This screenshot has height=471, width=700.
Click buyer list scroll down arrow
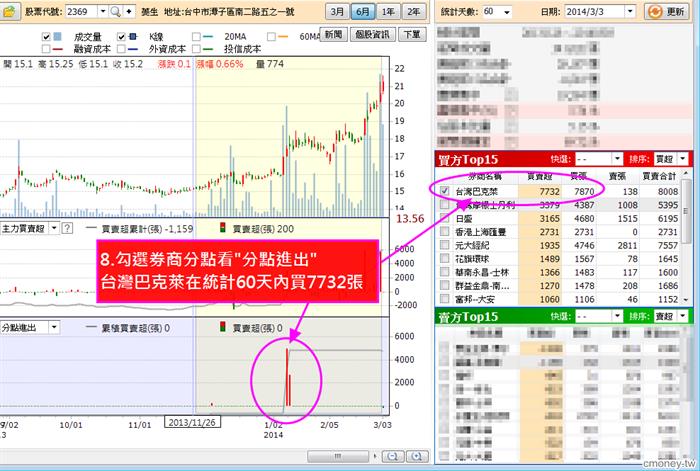pyautogui.click(x=686, y=300)
